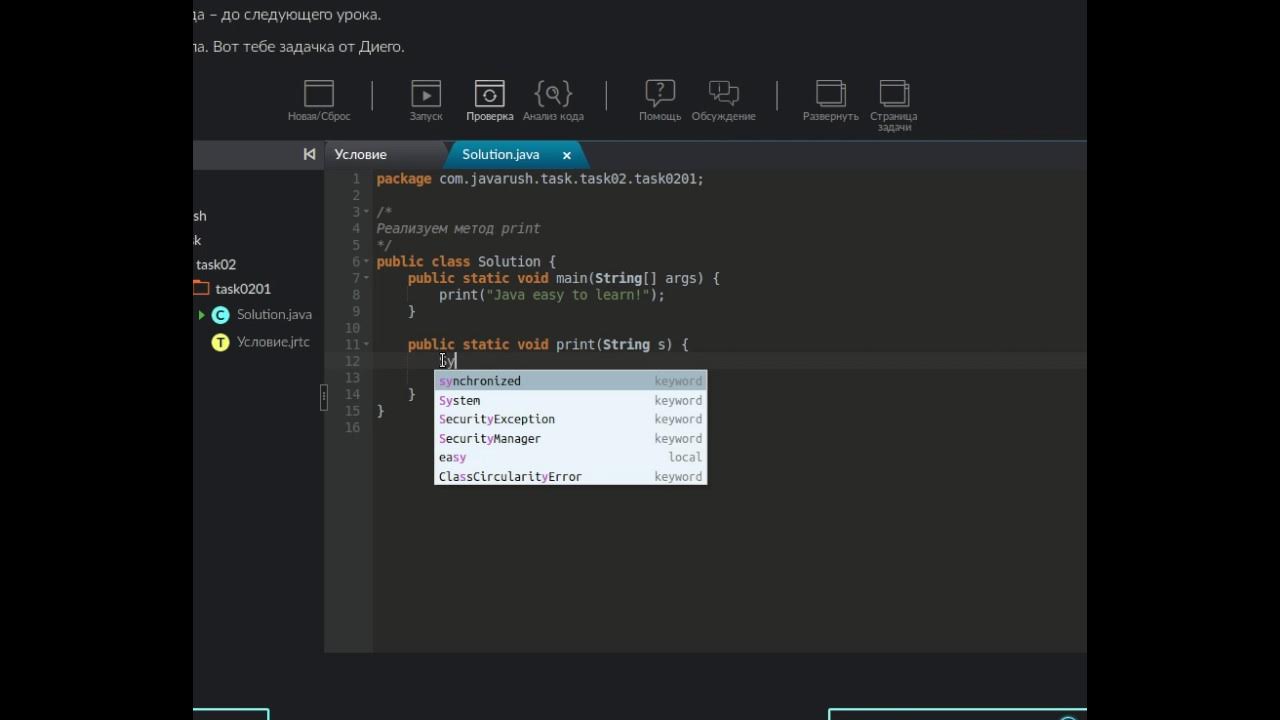Open Анализ кода code analysis icon

(553, 94)
